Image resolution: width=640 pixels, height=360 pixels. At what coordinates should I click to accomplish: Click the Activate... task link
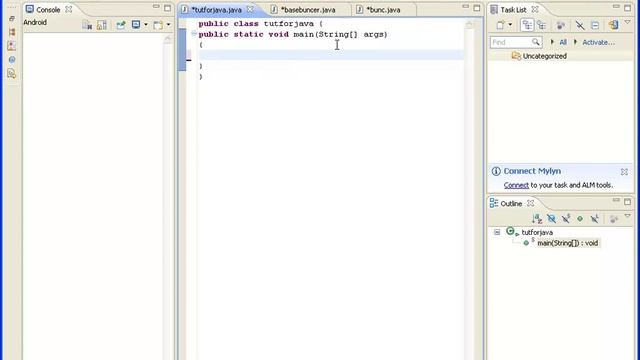tap(598, 42)
